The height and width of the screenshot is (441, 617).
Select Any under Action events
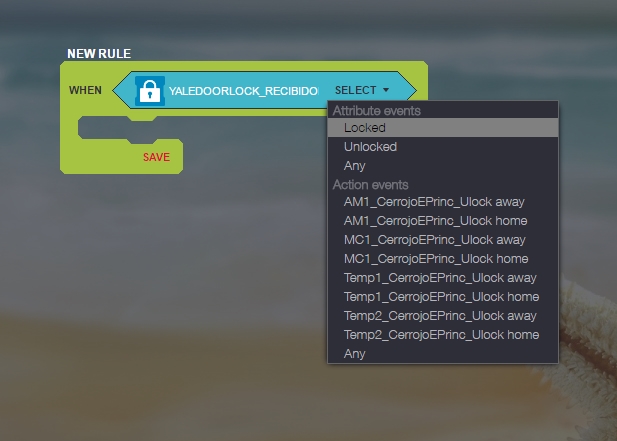[355, 354]
